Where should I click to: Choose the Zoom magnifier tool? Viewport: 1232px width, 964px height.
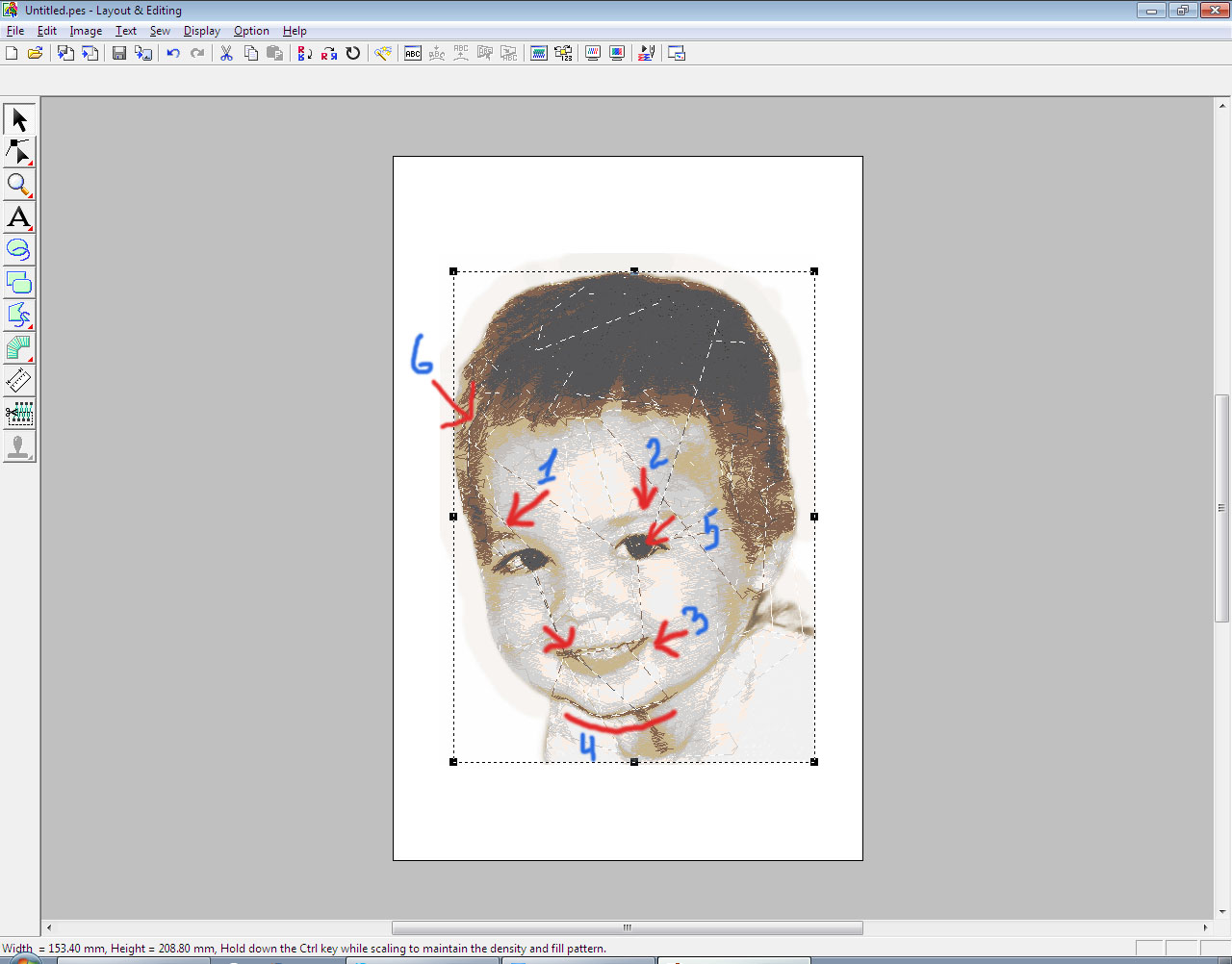(x=19, y=185)
